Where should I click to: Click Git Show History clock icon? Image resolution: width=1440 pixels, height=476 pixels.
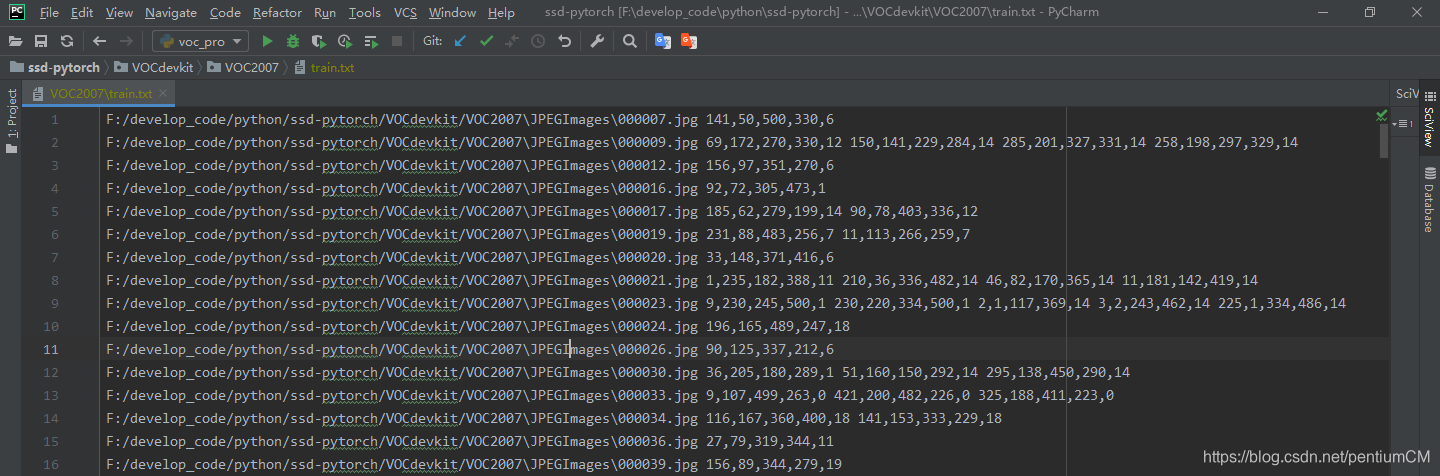tap(538, 41)
